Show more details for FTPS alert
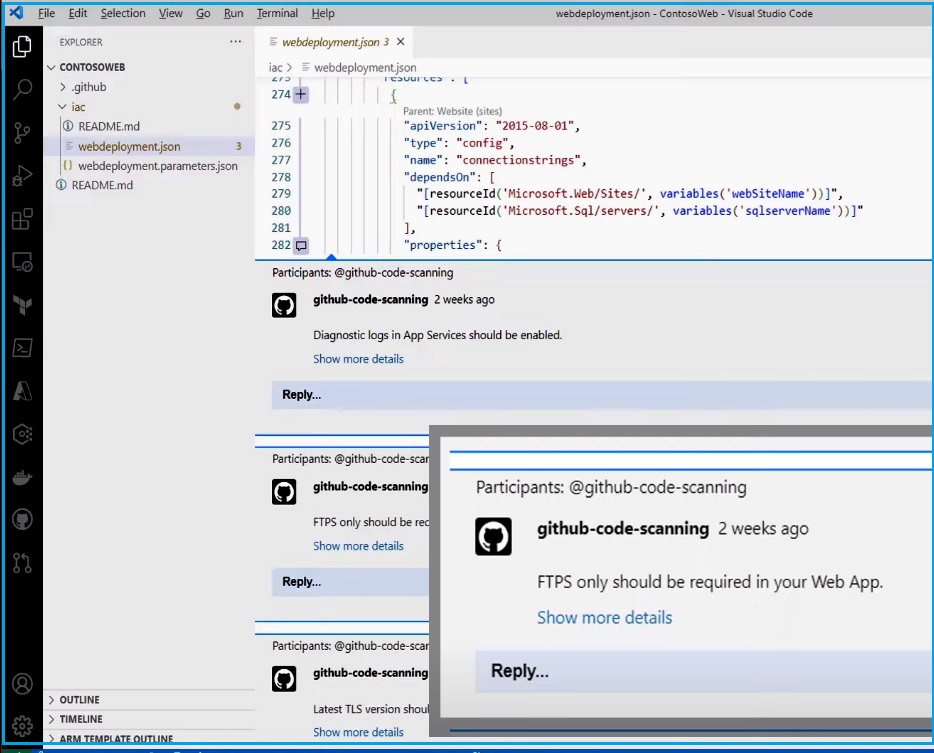Viewport: 934px width, 753px height. click(x=359, y=546)
